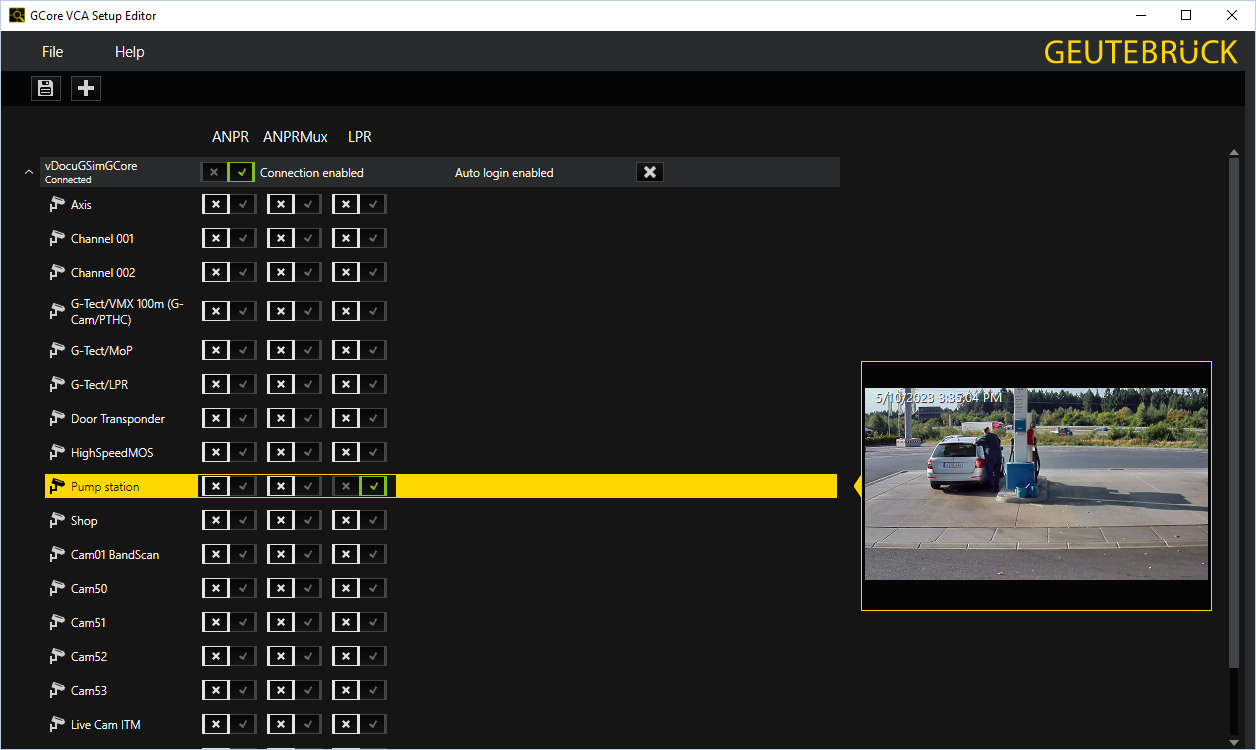
Task: Enable ANPRMux for Cam52
Action: coord(308,657)
